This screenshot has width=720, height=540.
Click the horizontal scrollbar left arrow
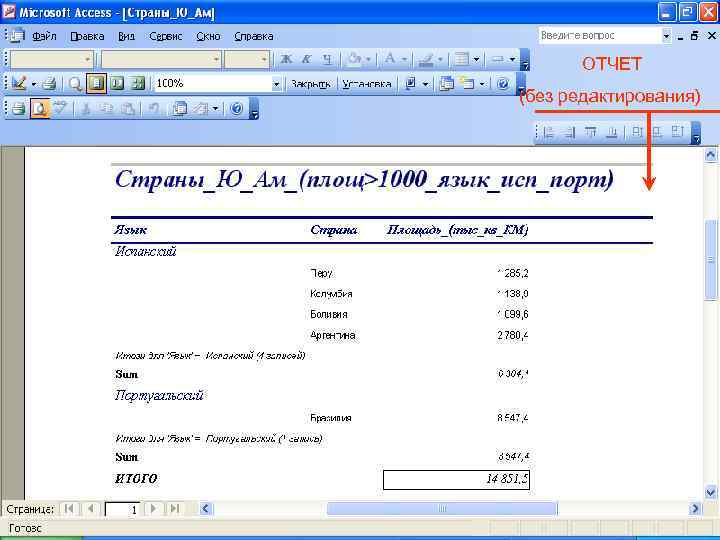pos(205,508)
